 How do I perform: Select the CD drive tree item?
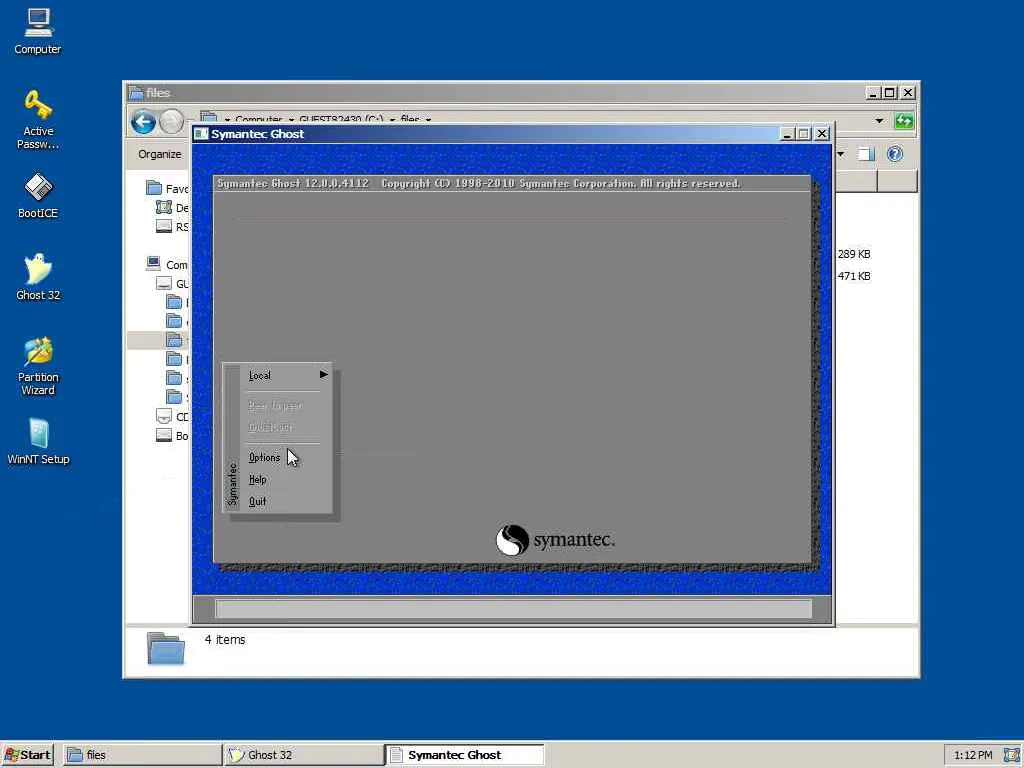click(173, 417)
